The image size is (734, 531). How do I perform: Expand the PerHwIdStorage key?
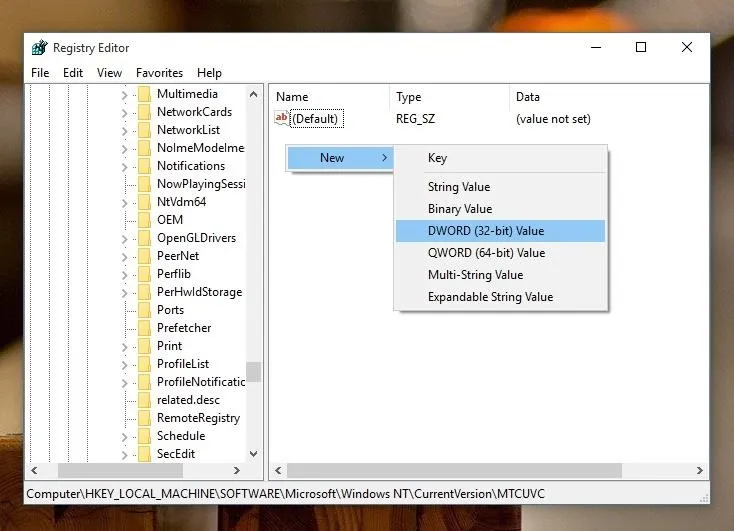click(x=124, y=293)
